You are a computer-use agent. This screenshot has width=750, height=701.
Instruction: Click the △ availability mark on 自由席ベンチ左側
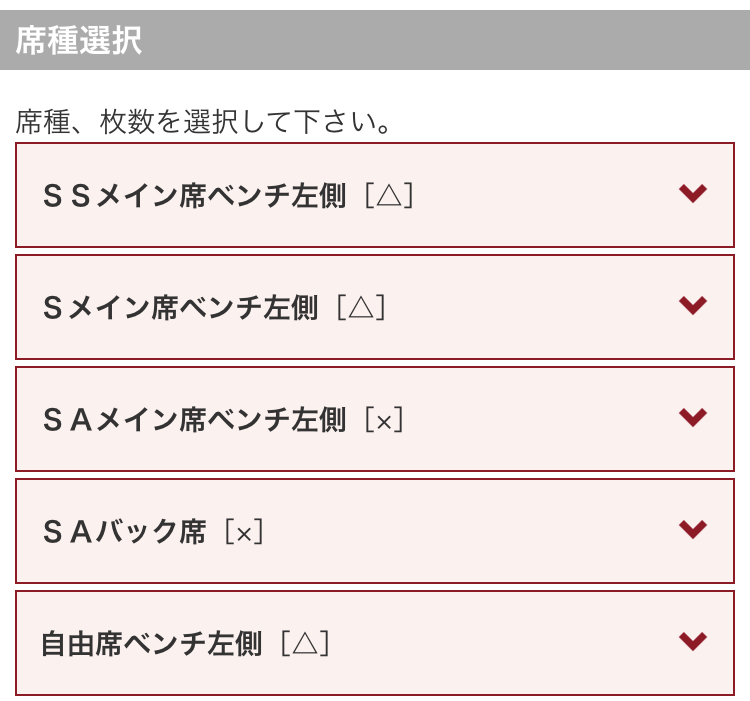pyautogui.click(x=305, y=644)
